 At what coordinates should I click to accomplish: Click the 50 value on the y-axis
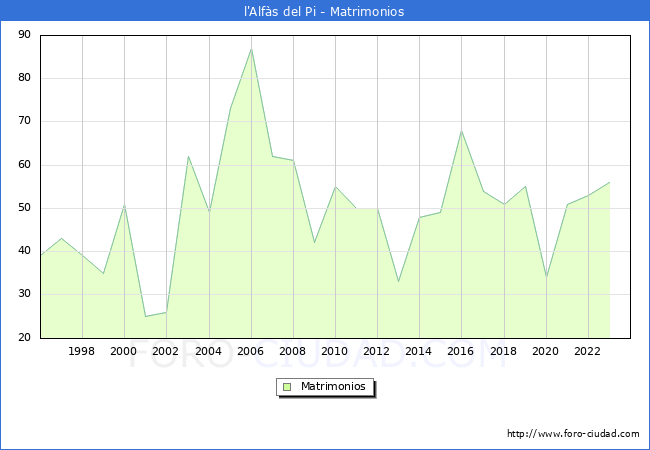click(x=24, y=208)
